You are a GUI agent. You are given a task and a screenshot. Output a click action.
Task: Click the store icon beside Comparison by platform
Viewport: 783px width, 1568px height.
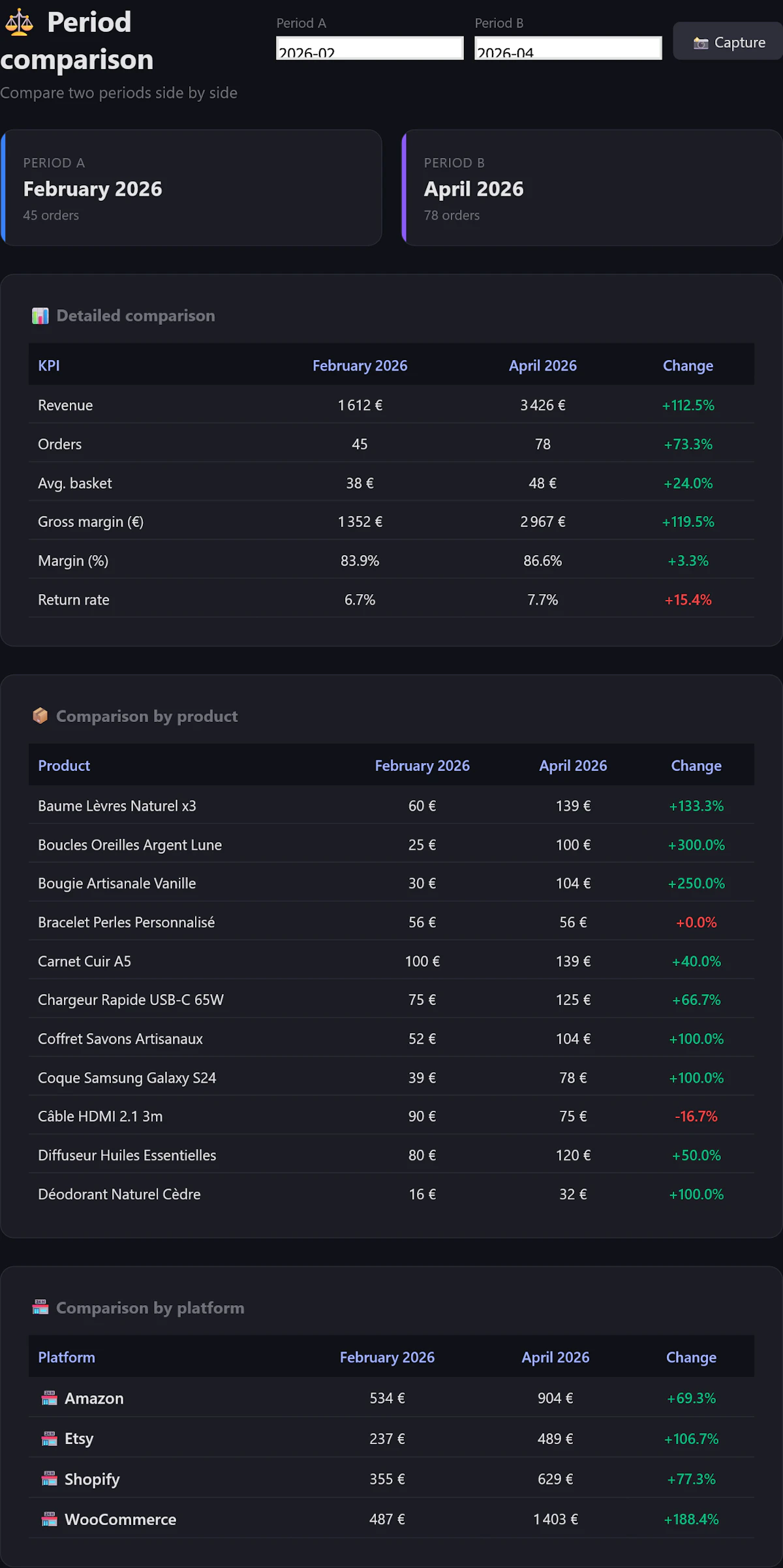[40, 1307]
